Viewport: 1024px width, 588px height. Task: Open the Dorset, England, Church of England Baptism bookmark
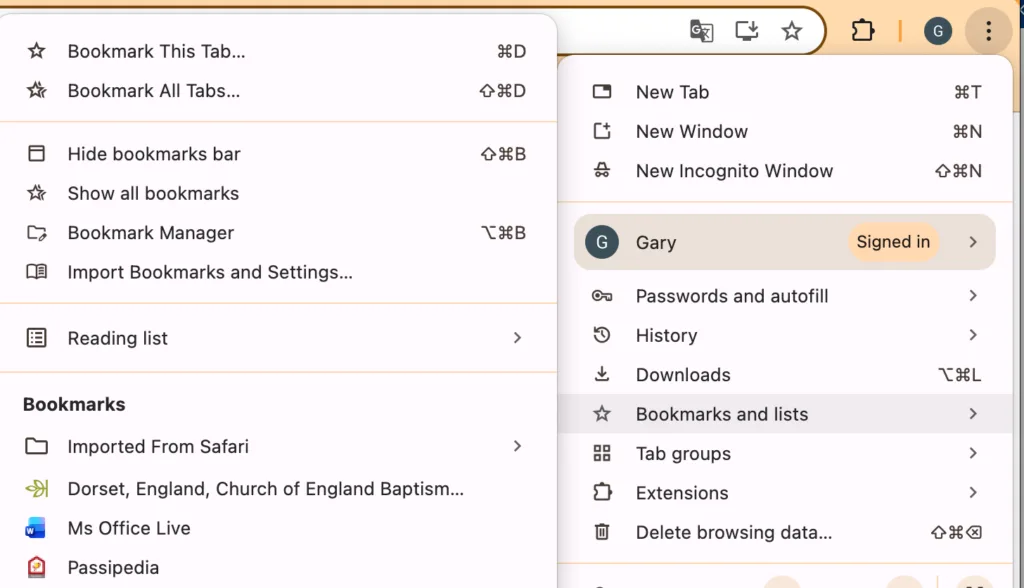pos(278,489)
